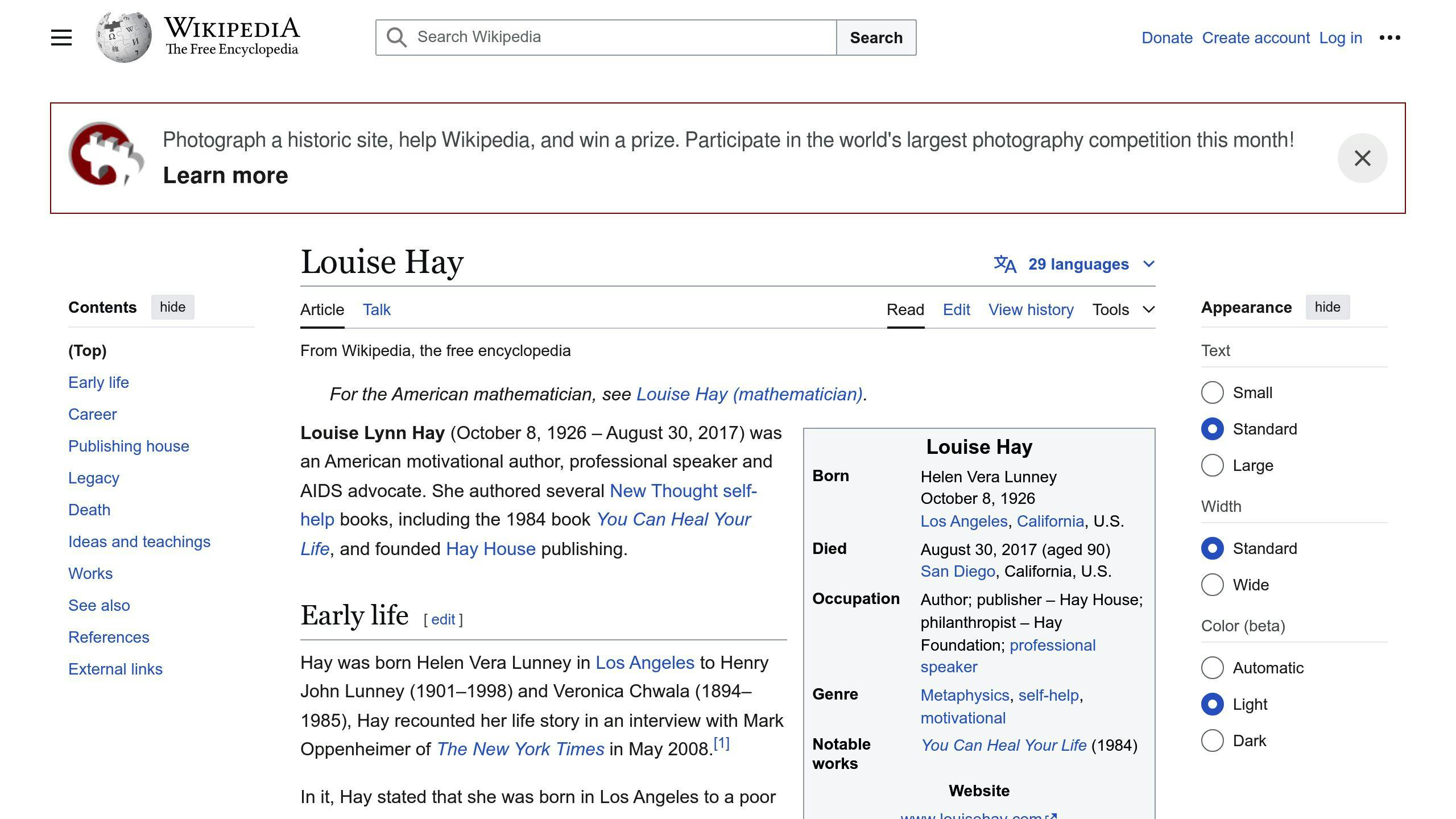Hide the Contents sidebar
The width and height of the screenshot is (1456, 819).
point(172,307)
